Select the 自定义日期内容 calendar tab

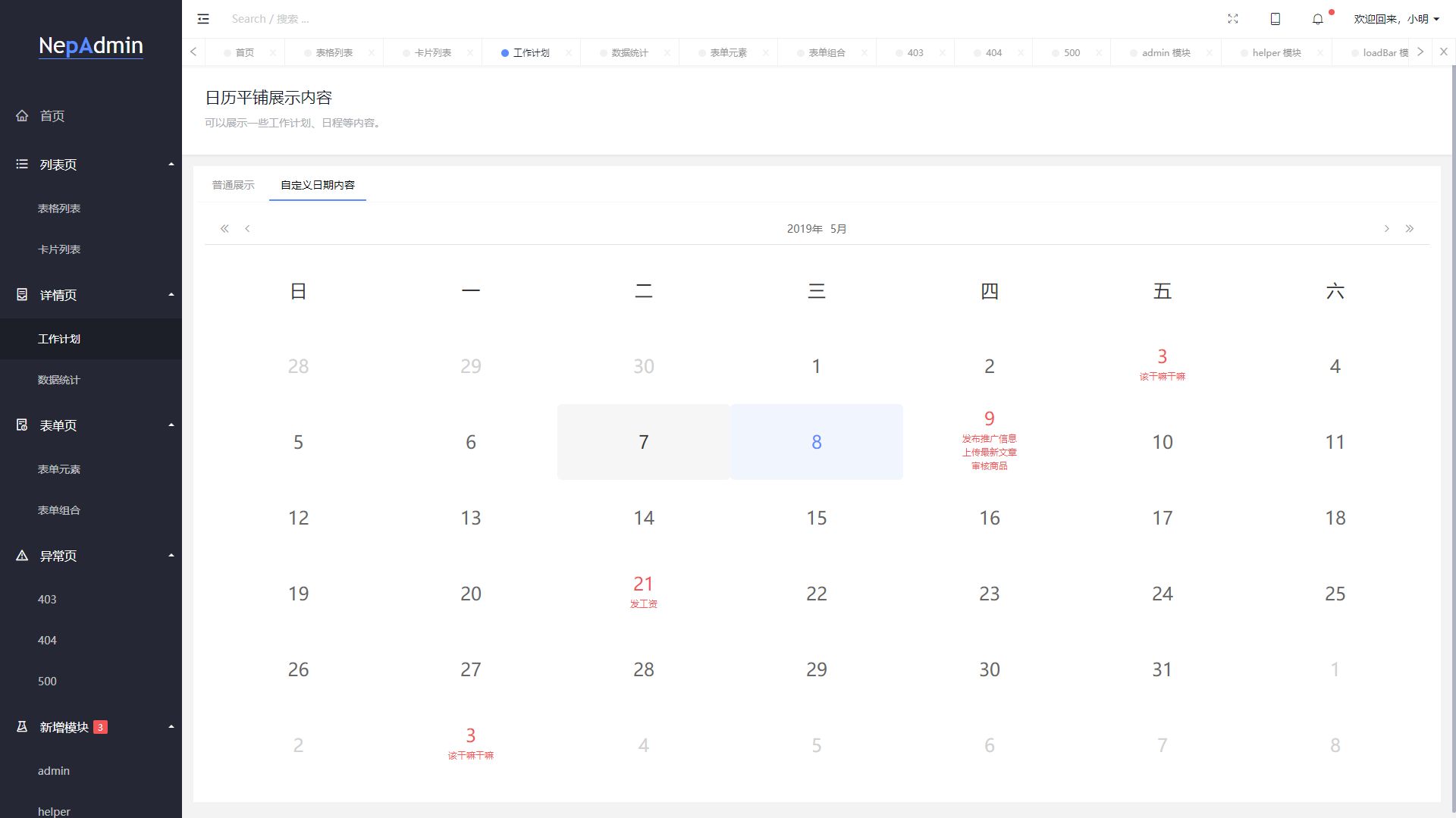(x=318, y=185)
